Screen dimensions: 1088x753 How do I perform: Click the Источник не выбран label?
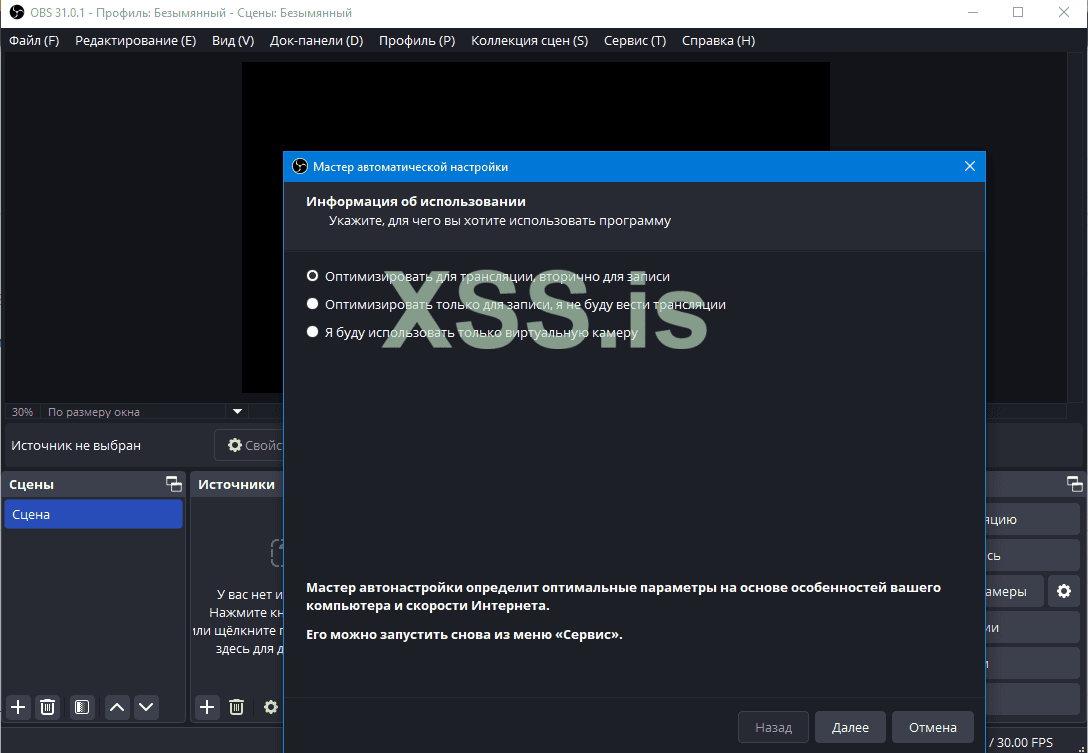click(76, 446)
